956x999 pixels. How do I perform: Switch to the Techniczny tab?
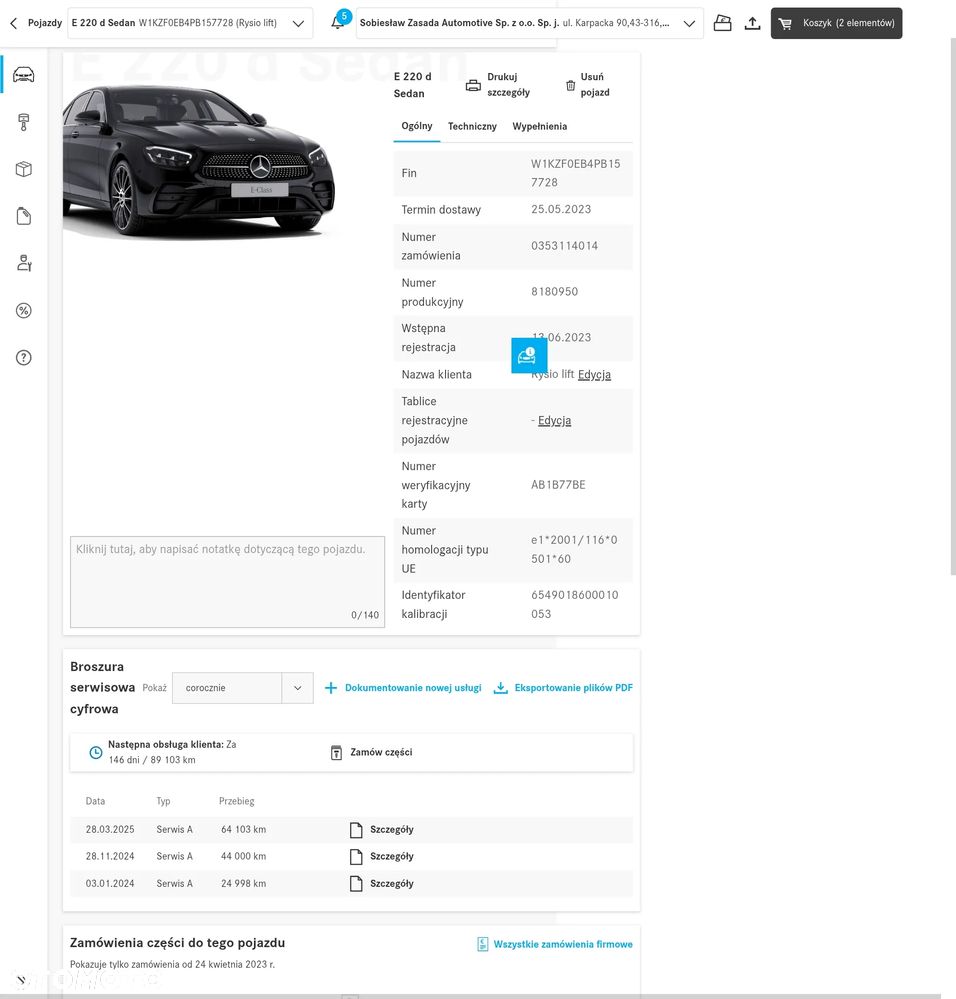[x=472, y=126]
